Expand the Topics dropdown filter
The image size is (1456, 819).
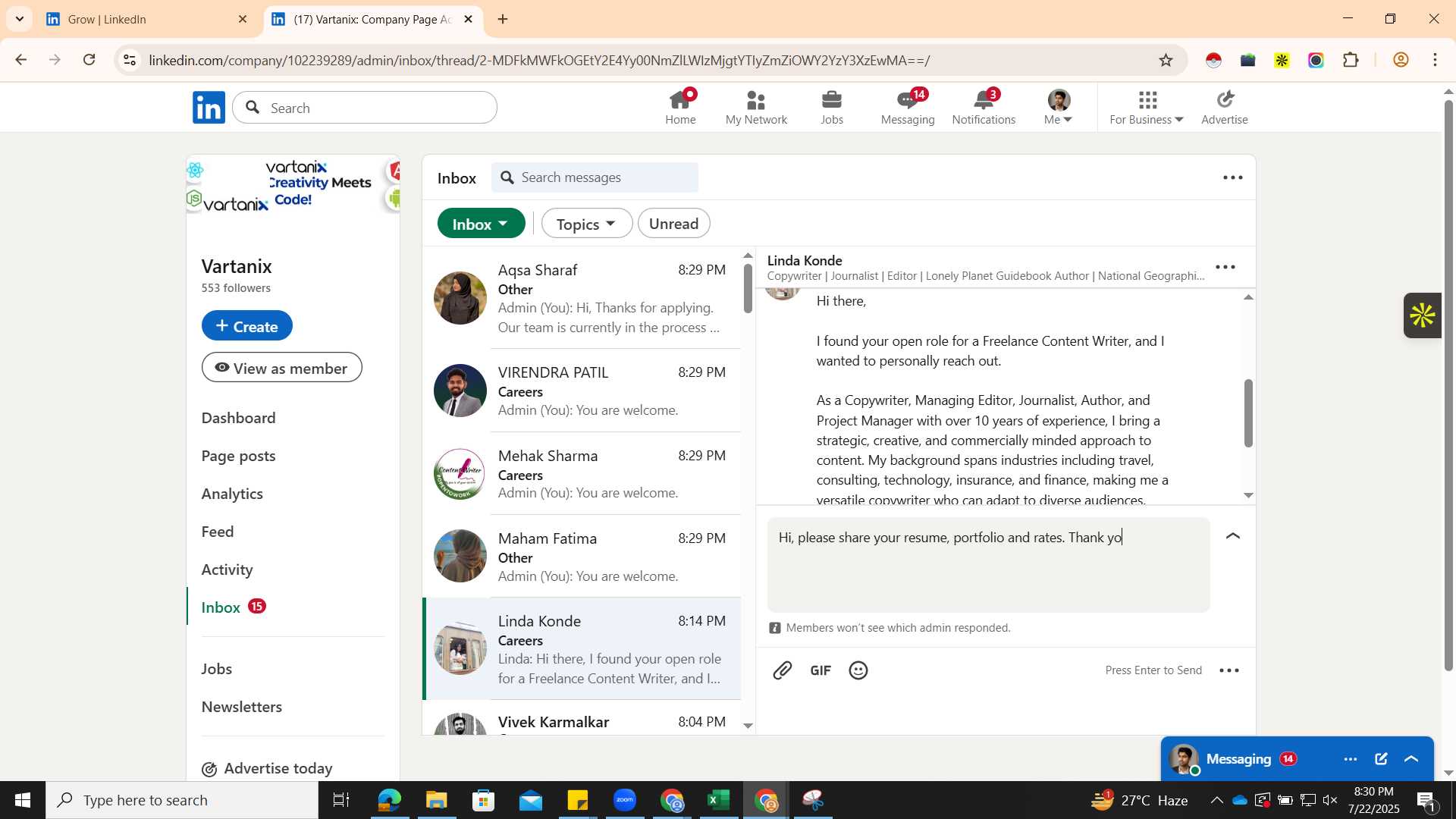tap(587, 224)
